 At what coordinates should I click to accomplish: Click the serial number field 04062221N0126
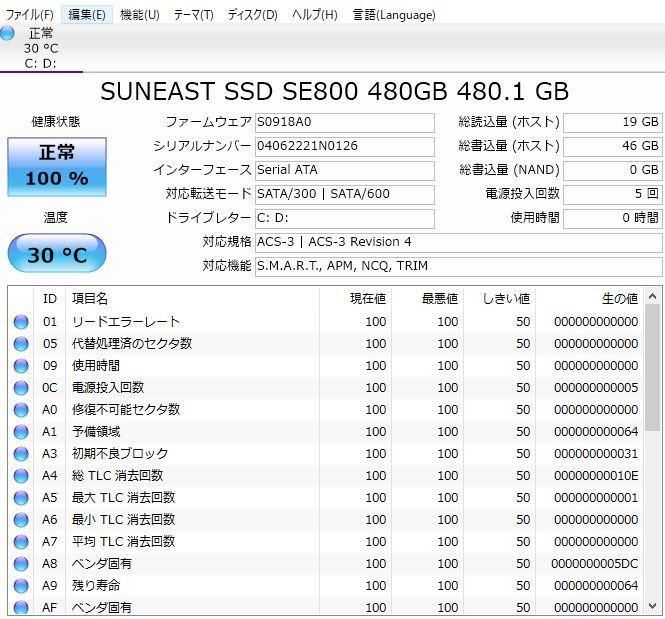tap(344, 146)
